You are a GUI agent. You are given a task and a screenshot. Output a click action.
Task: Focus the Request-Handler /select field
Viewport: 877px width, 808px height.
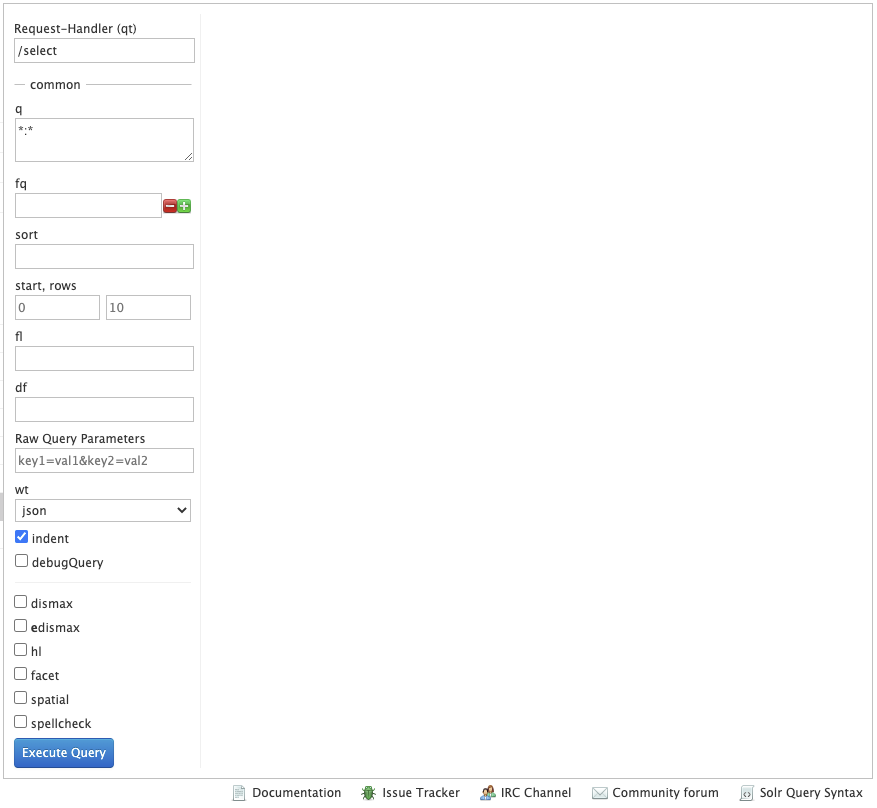pos(105,51)
